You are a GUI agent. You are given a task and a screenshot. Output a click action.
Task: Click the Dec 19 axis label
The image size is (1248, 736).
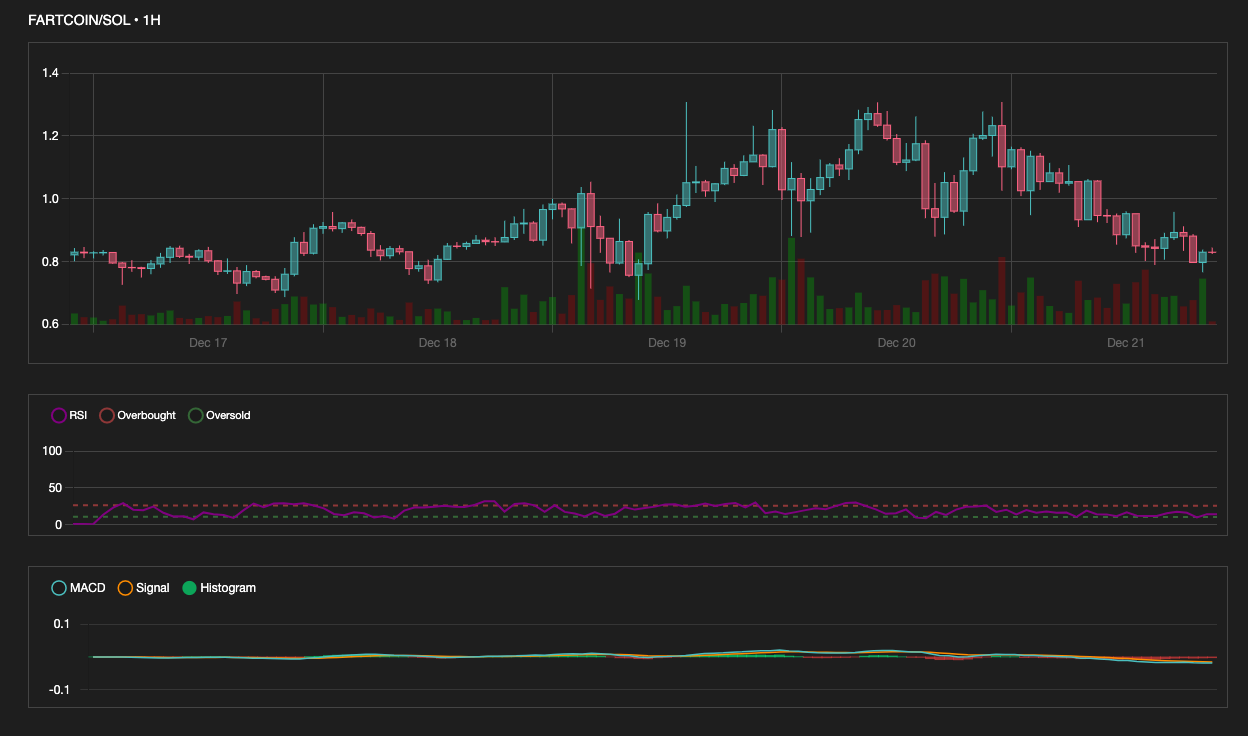665,342
